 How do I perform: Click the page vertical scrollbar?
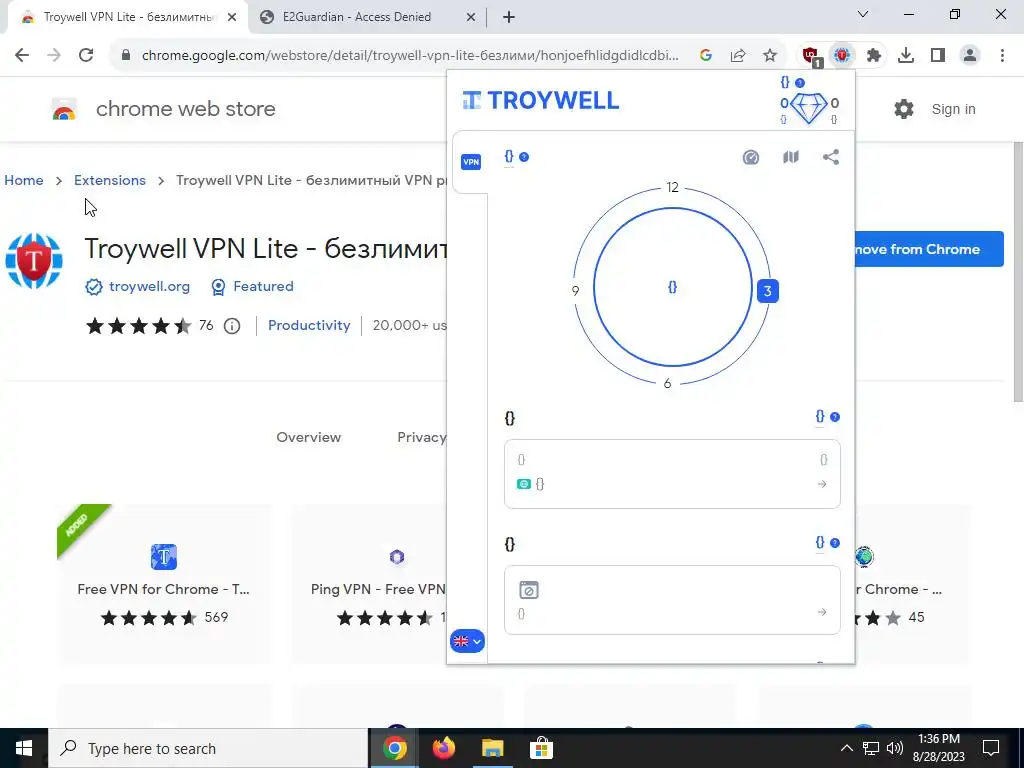(1017, 273)
